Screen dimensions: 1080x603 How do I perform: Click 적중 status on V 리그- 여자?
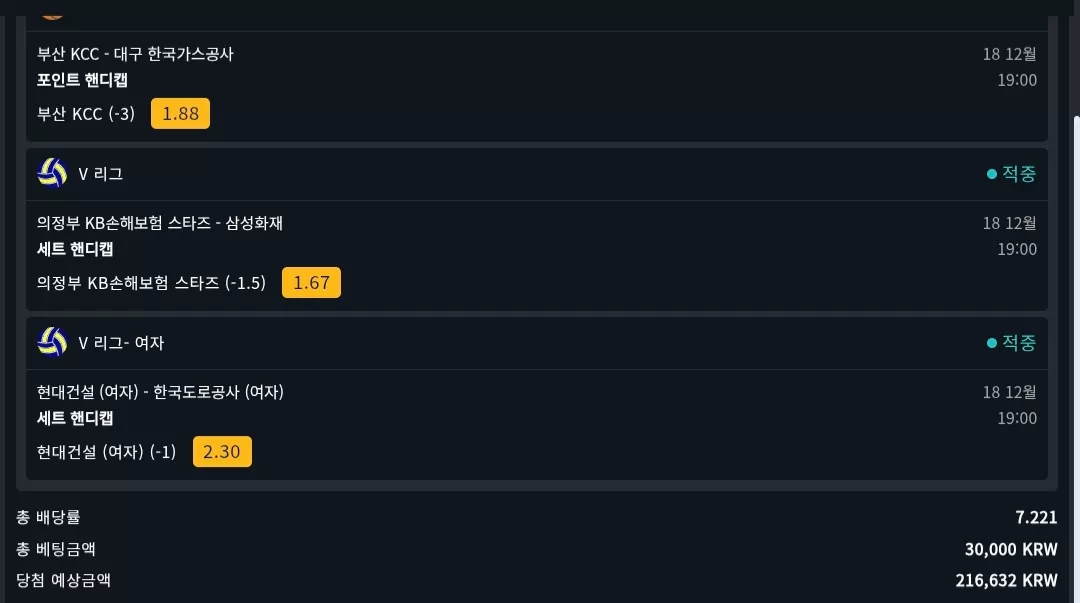(1011, 343)
